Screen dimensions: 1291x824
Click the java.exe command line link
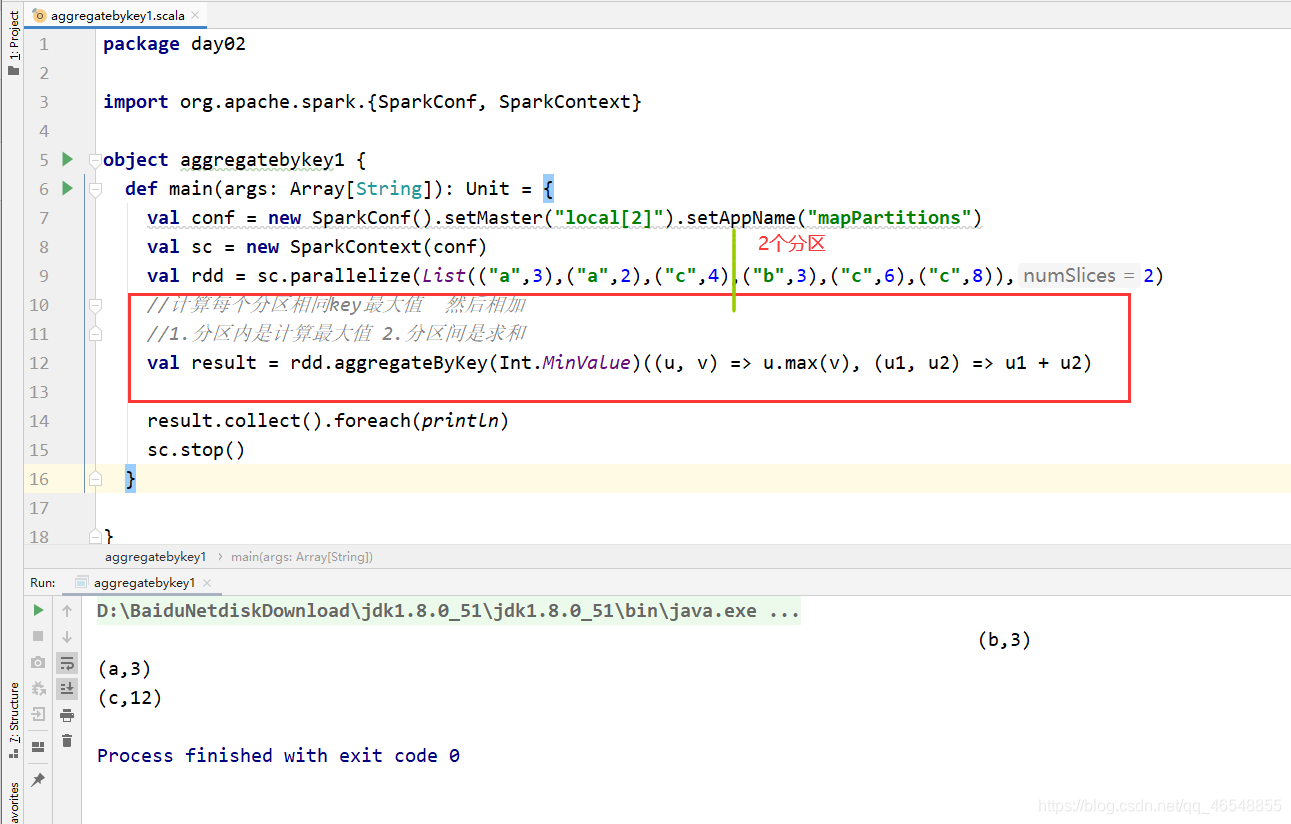click(x=448, y=611)
